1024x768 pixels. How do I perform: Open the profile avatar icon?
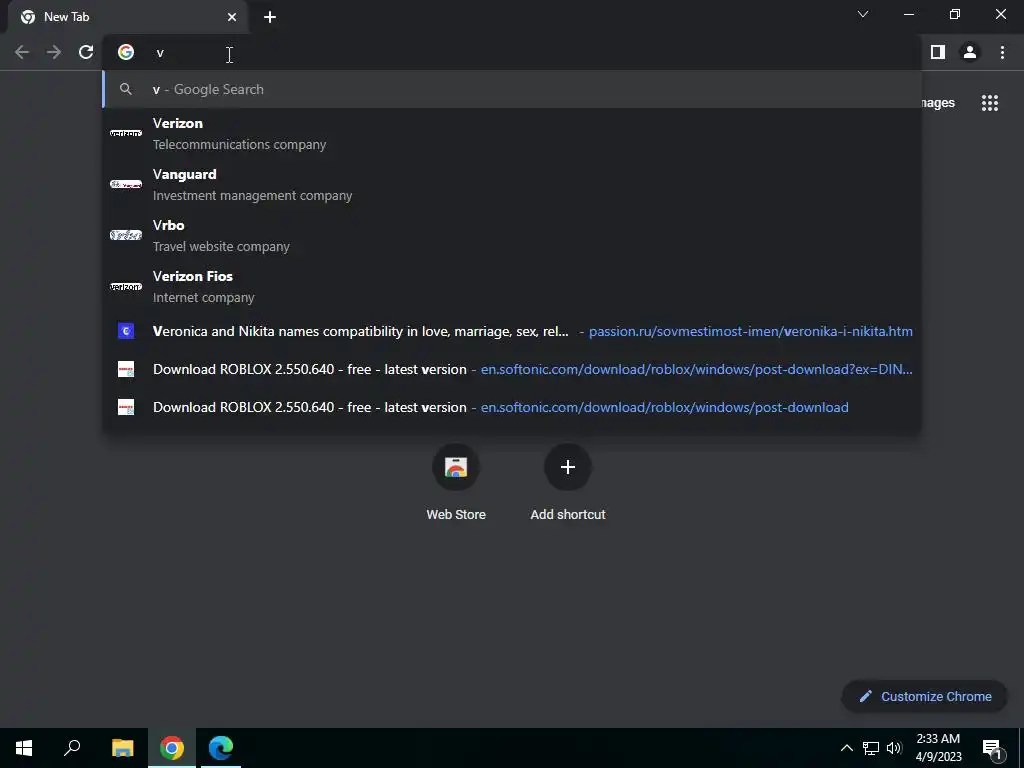[x=970, y=52]
